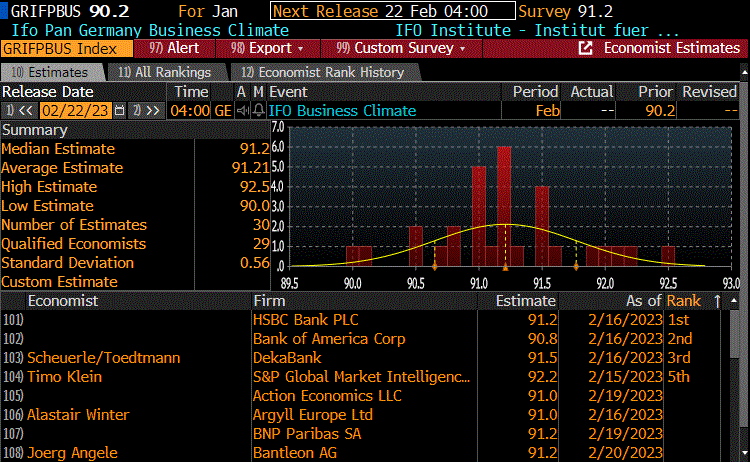Click the Argyll Europe Ltd firm name
This screenshot has width=750, height=462.
[x=313, y=415]
